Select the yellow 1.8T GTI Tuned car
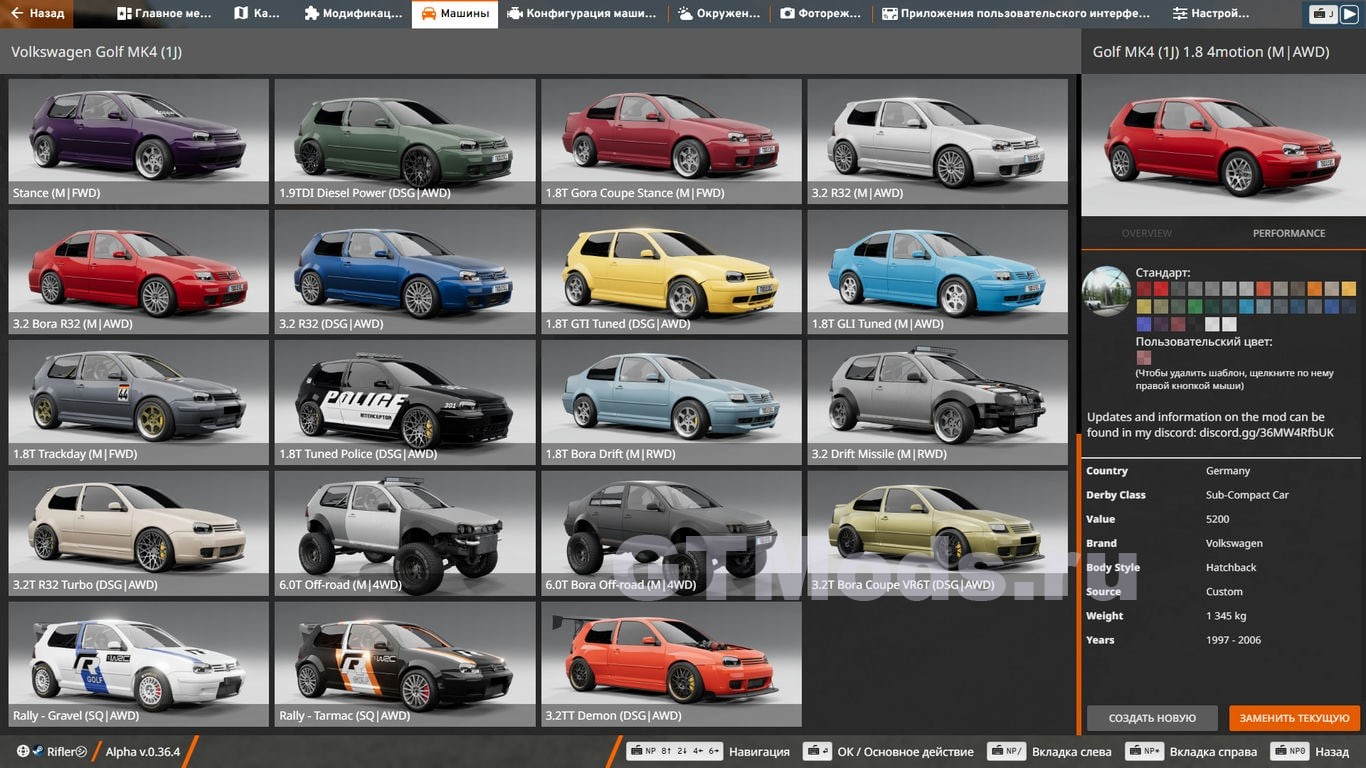The height and width of the screenshot is (768, 1366). coord(672,272)
